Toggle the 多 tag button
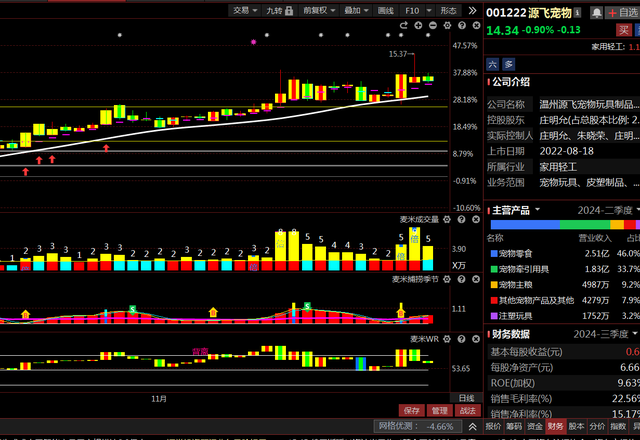 508,62
